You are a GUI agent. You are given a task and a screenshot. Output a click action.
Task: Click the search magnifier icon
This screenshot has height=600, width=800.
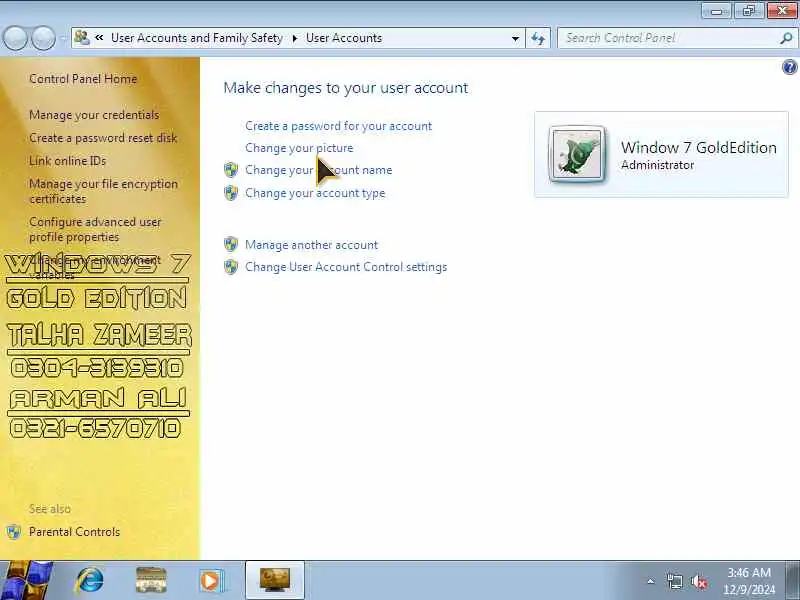click(x=786, y=38)
